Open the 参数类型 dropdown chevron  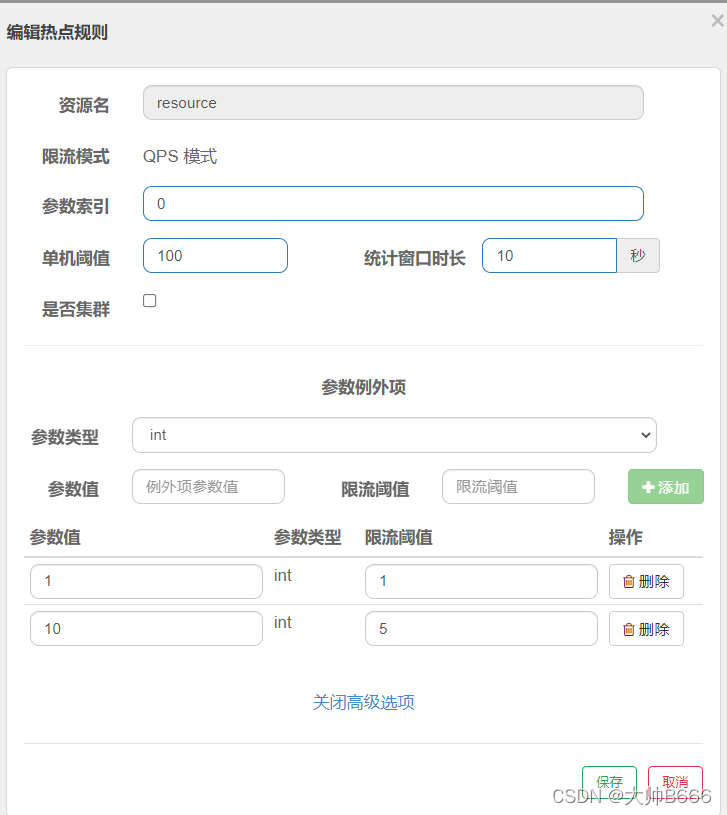646,435
